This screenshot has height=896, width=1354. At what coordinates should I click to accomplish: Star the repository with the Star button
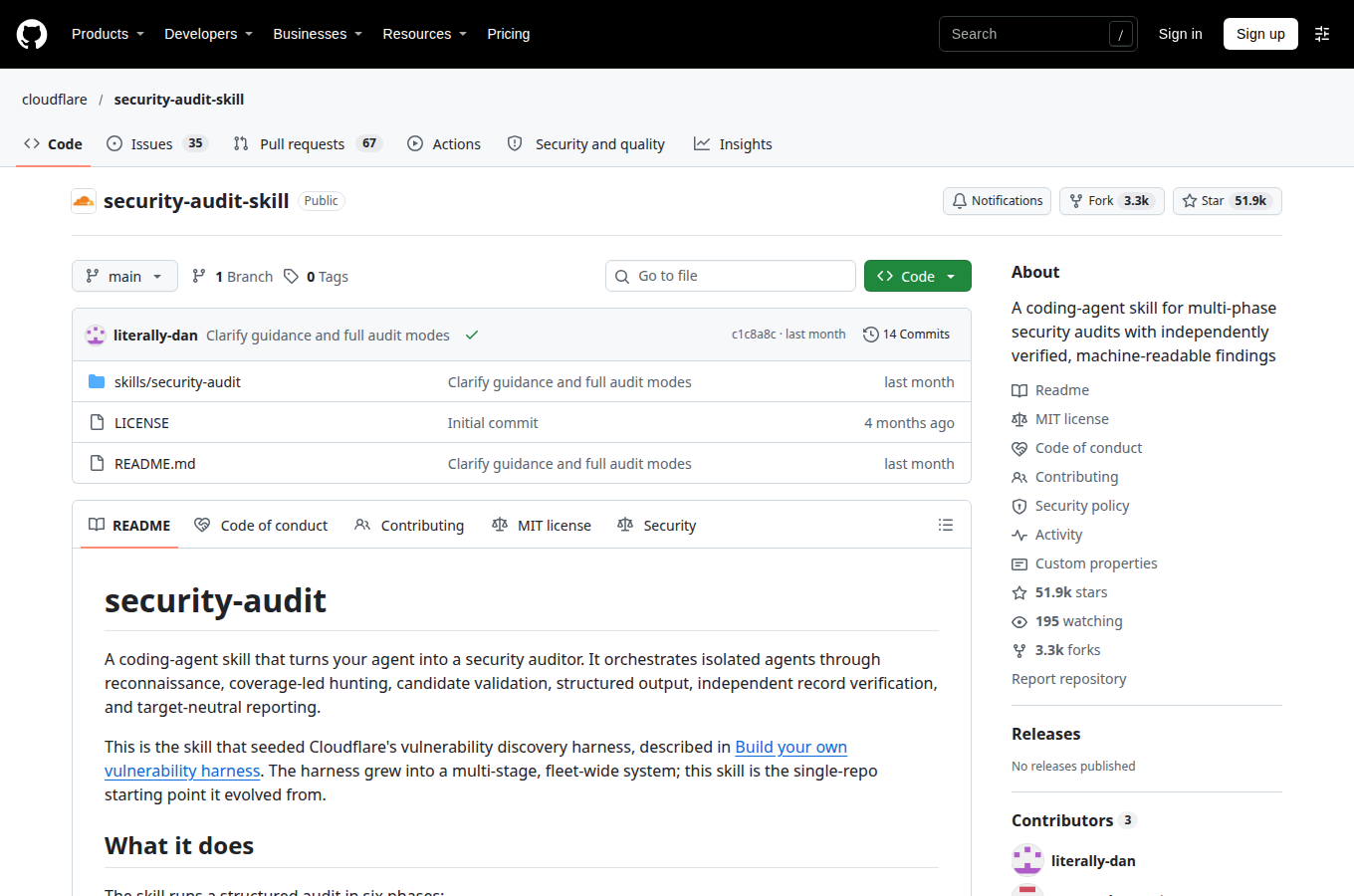tap(1227, 201)
